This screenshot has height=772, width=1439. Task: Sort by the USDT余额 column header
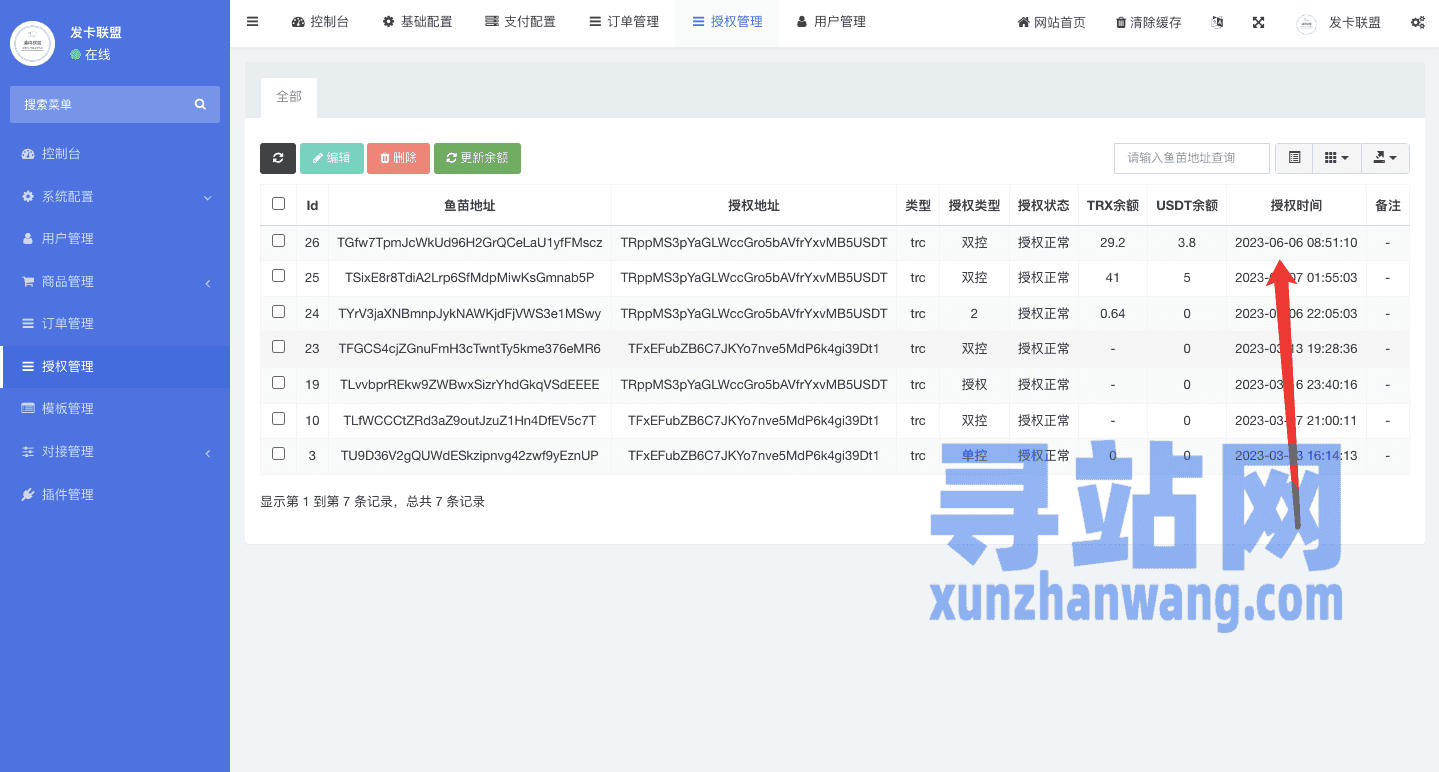pos(1187,205)
